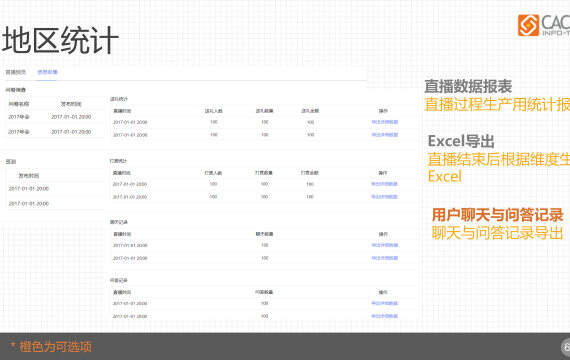Image resolution: width=570 pixels, height=360 pixels.
Task: Switch to the first tab labeled 直播相关
Action: coord(16,72)
